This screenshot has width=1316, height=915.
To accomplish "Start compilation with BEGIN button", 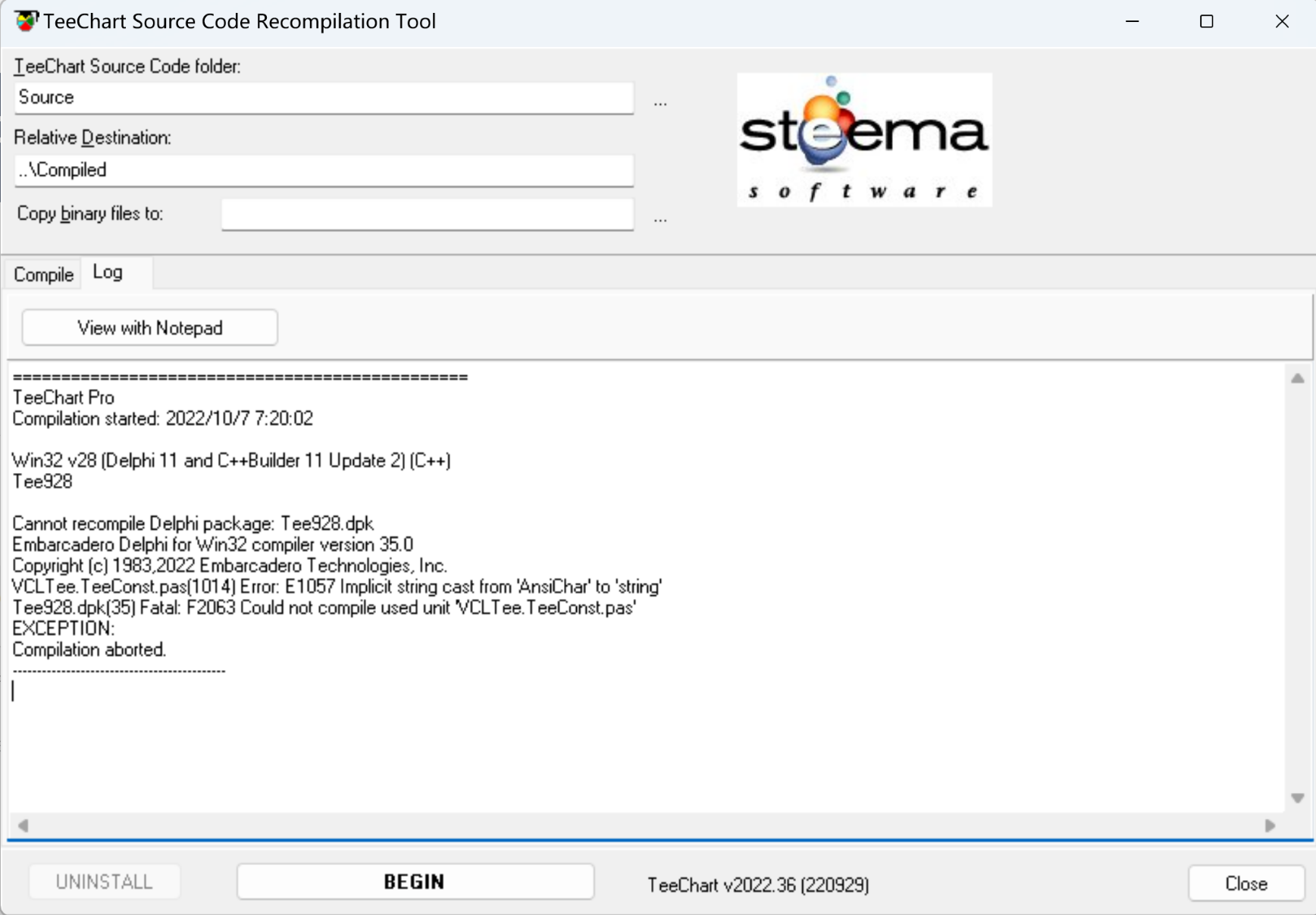I will point(415,882).
